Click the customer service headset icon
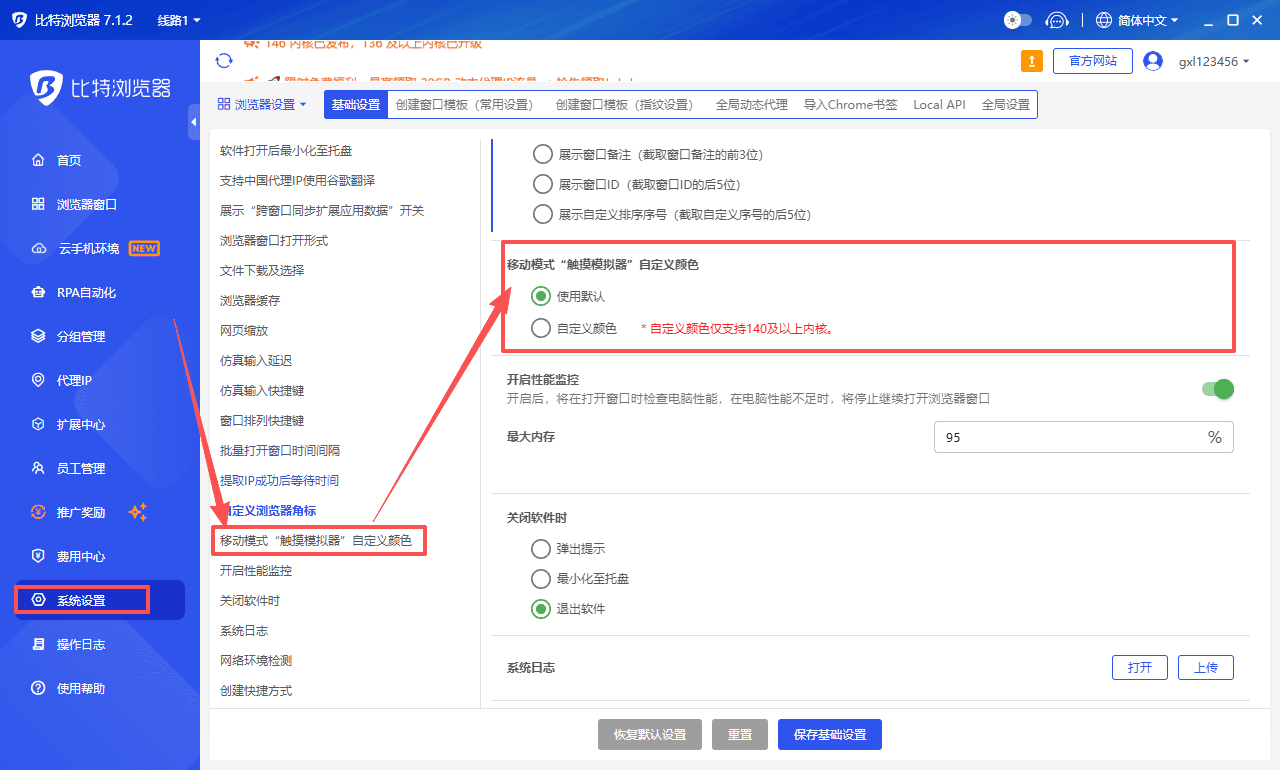 (x=1057, y=19)
